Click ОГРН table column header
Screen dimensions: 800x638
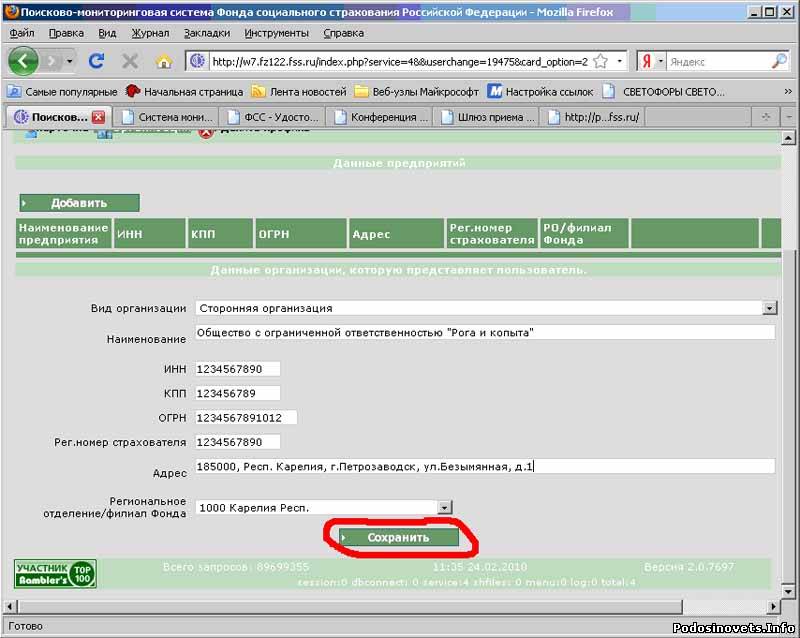click(301, 234)
